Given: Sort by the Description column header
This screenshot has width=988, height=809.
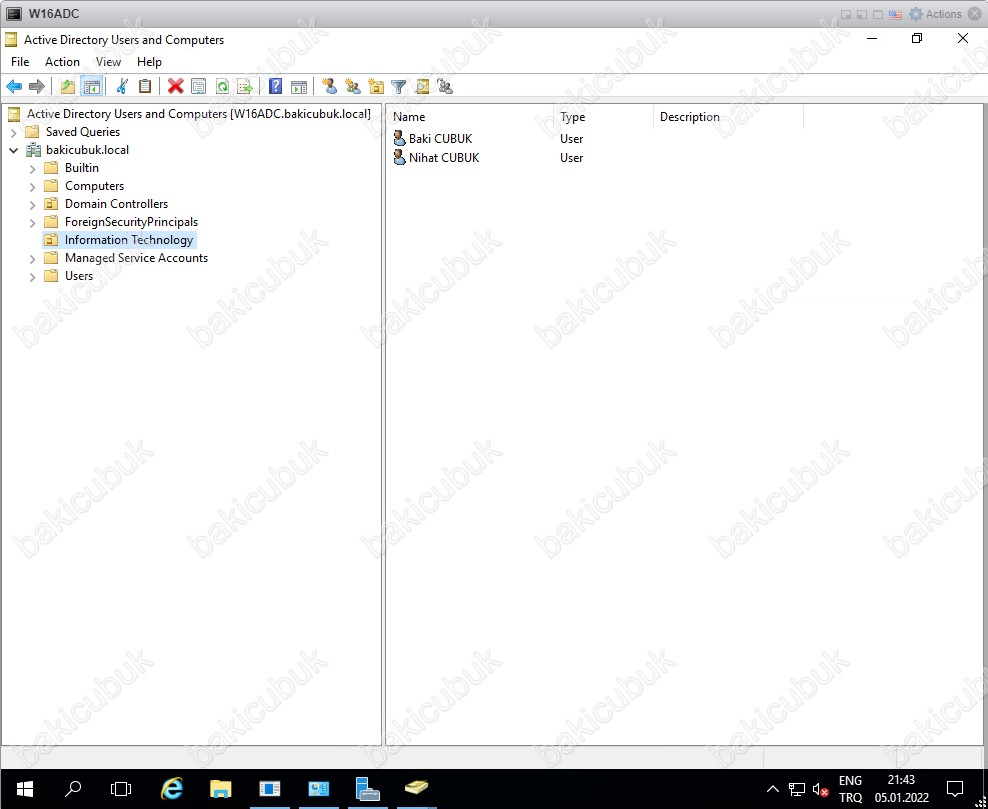Looking at the screenshot, I should 728,117.
